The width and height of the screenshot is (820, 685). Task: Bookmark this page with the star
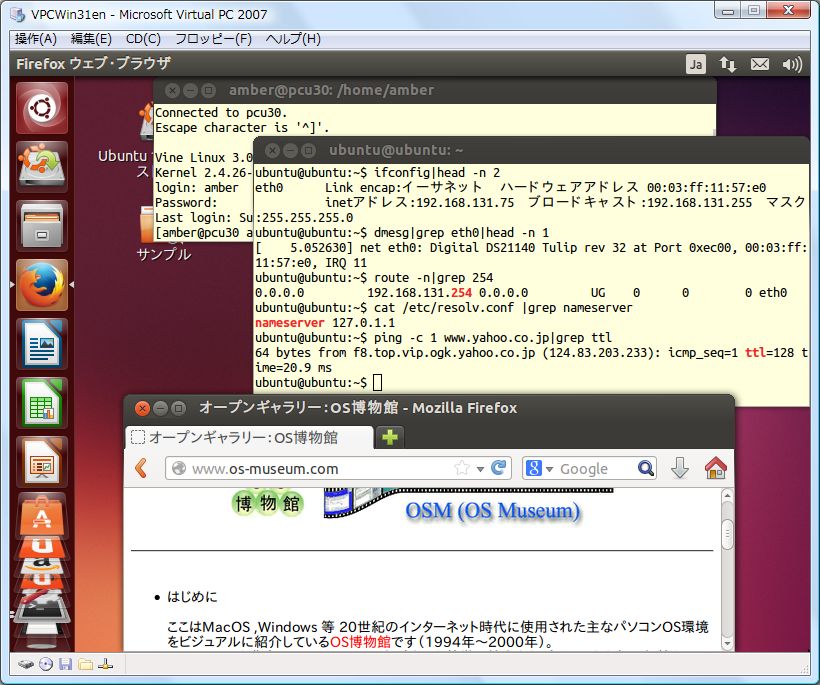(x=462, y=468)
